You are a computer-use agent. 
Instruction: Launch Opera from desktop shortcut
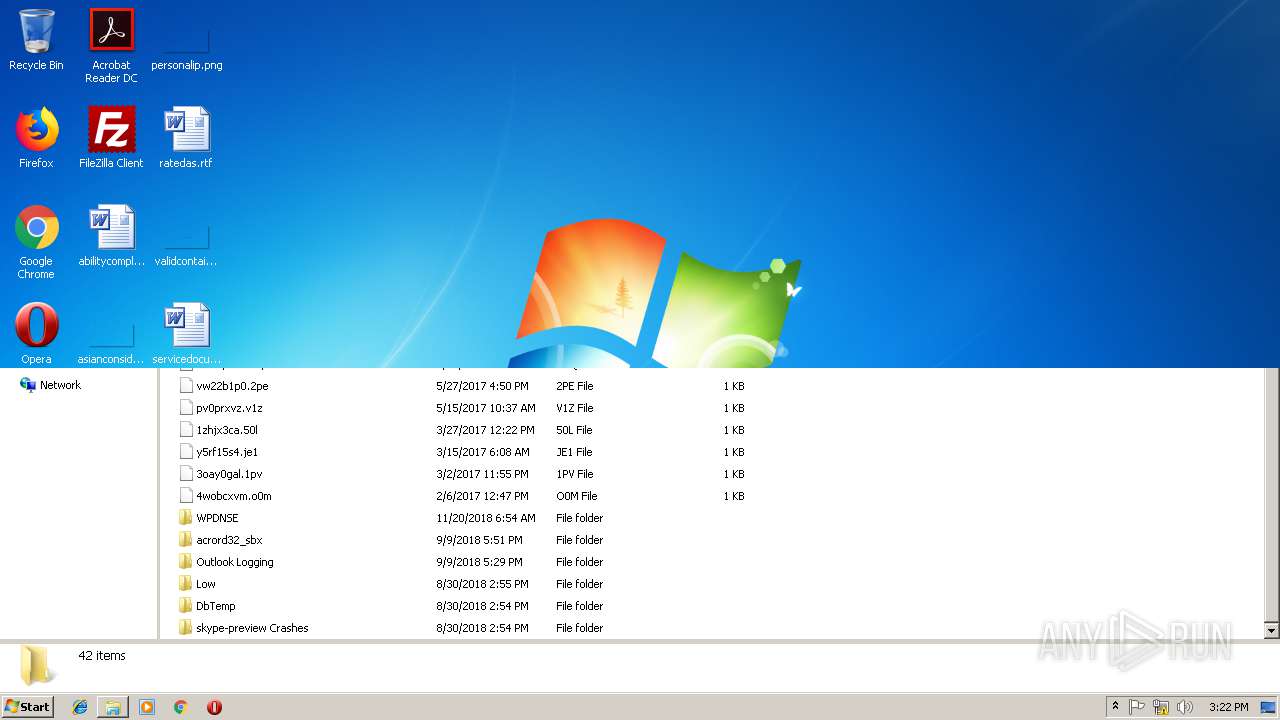(36, 334)
